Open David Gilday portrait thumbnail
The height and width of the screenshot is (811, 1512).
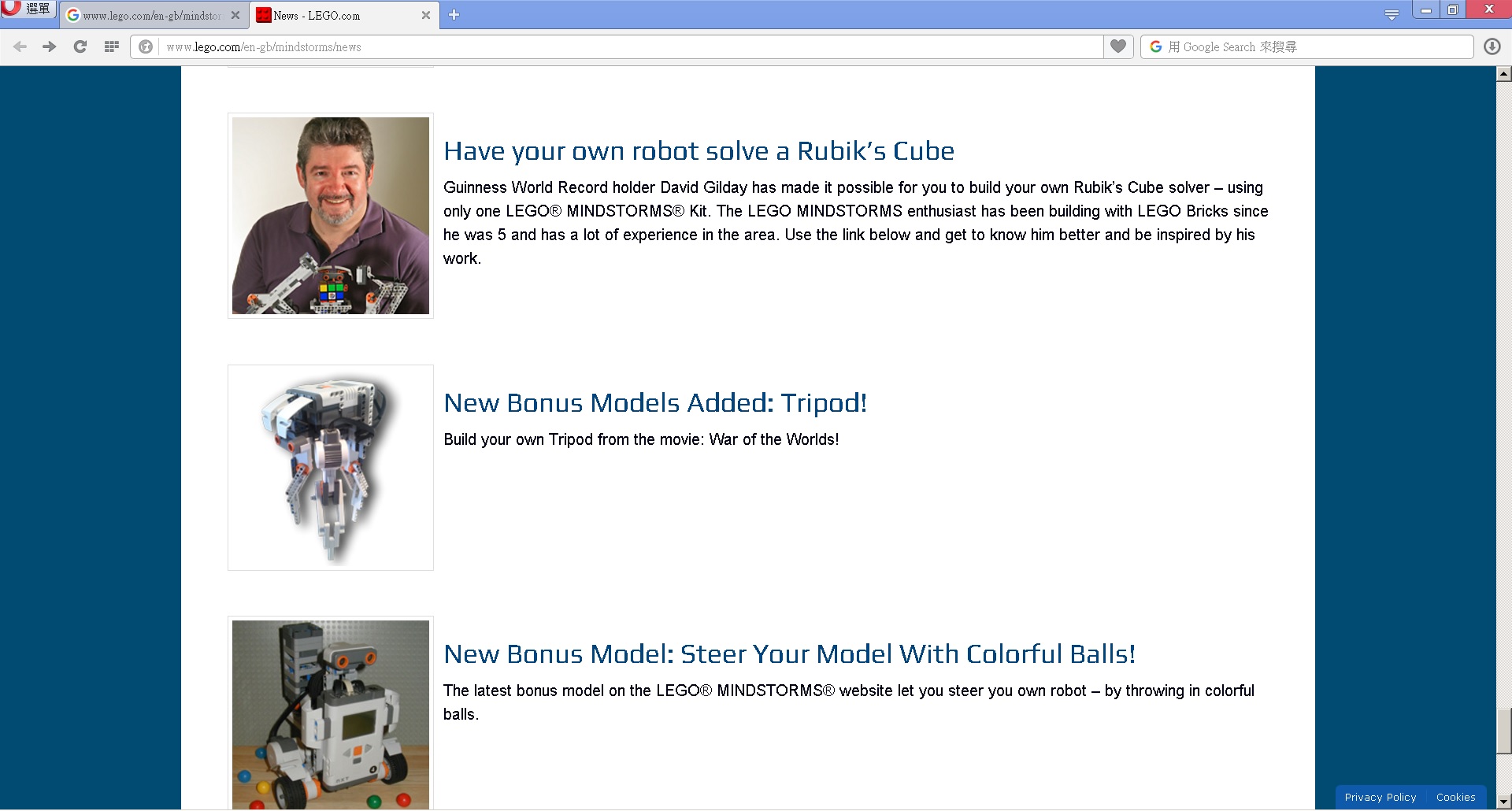331,216
